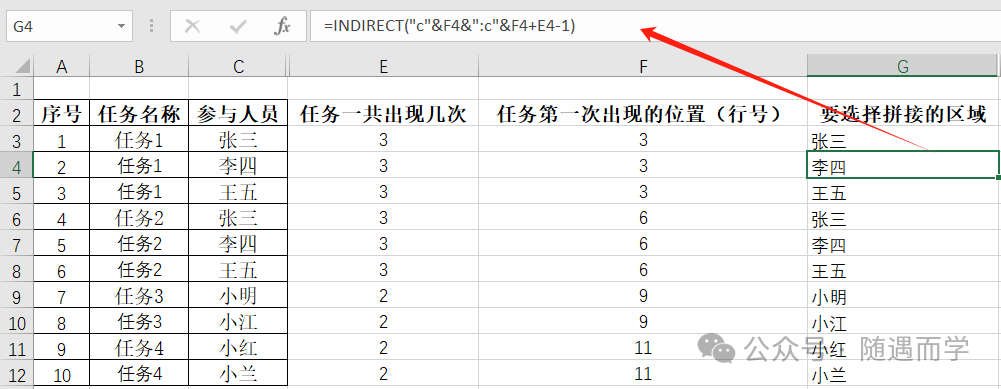Click cell F6 showing 6
The height and width of the screenshot is (389, 1001).
point(643,218)
